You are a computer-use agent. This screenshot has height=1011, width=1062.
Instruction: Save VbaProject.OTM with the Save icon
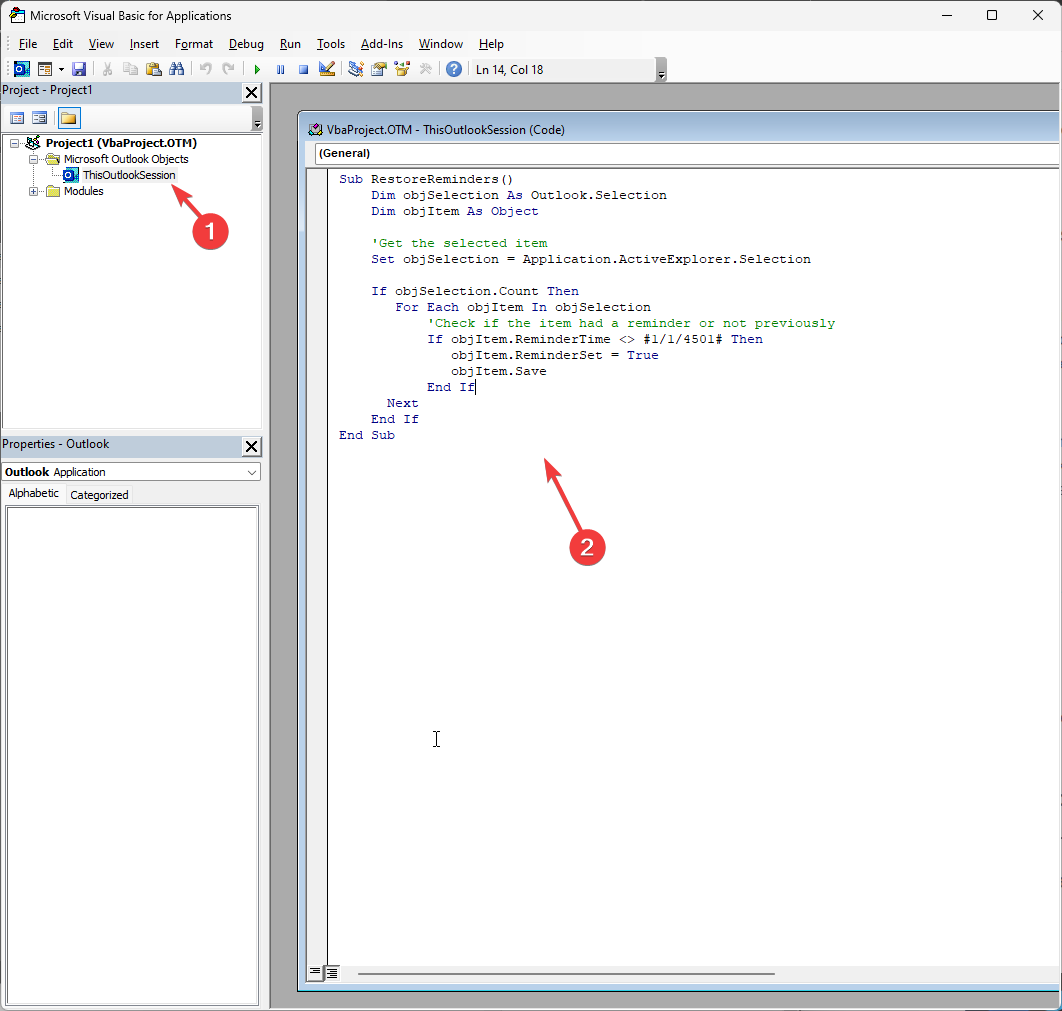tap(79, 69)
